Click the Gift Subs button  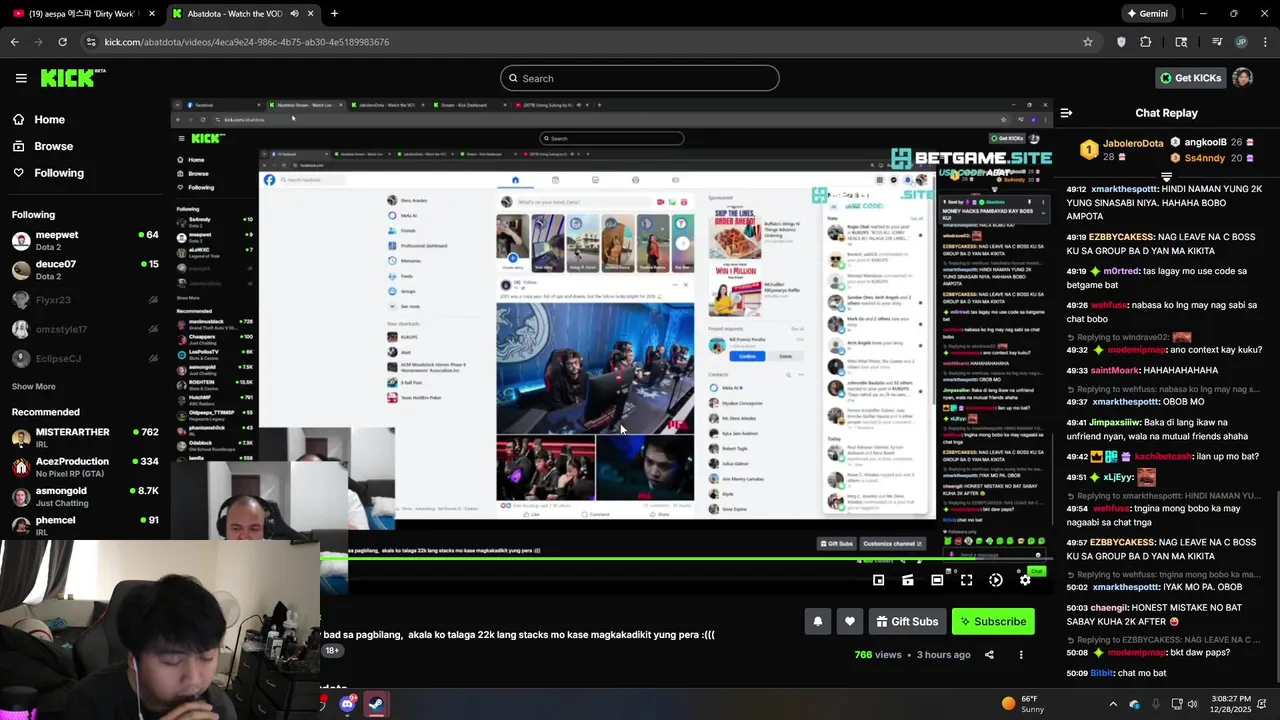click(x=908, y=622)
